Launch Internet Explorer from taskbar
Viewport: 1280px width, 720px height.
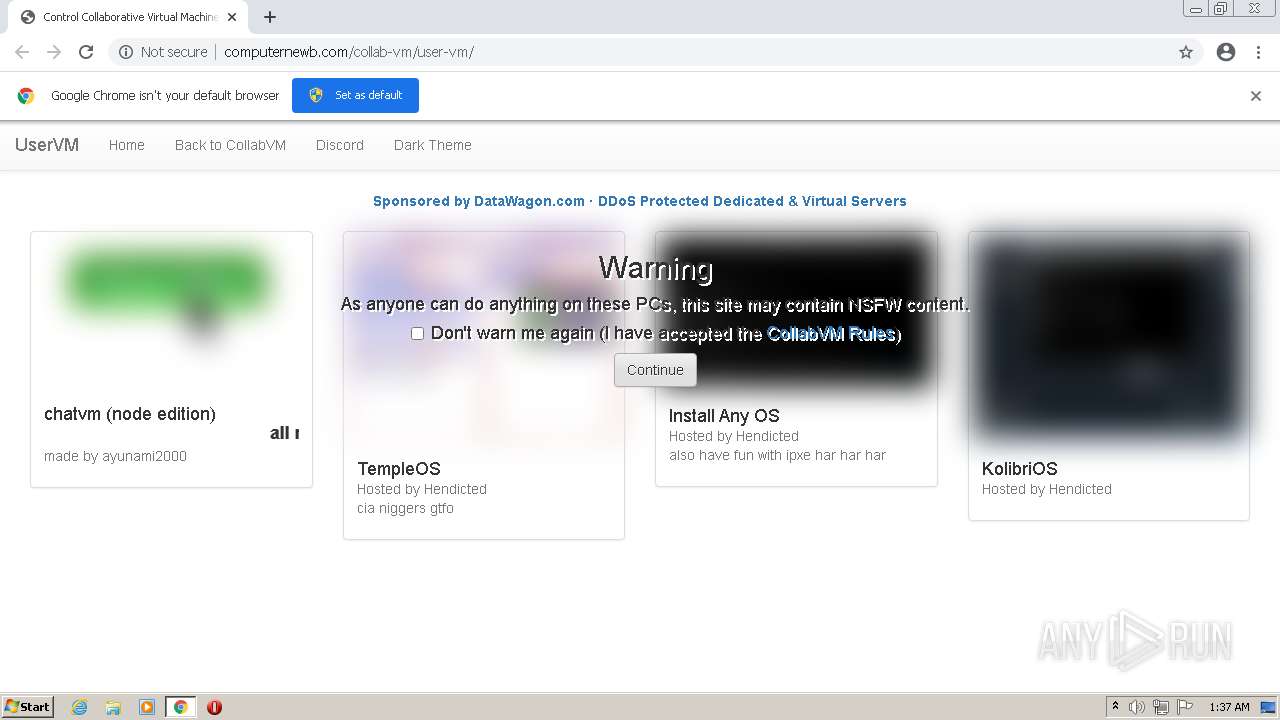(80, 707)
